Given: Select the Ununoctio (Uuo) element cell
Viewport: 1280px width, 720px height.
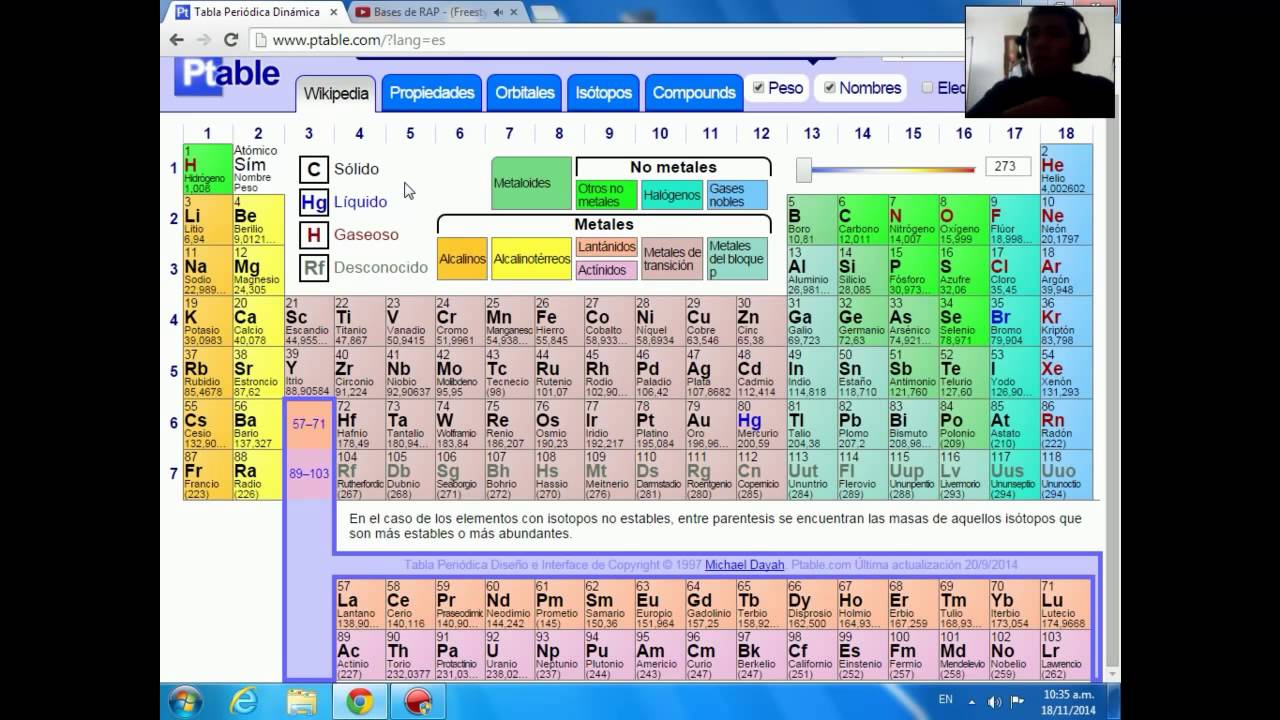Looking at the screenshot, I should point(1065,474).
